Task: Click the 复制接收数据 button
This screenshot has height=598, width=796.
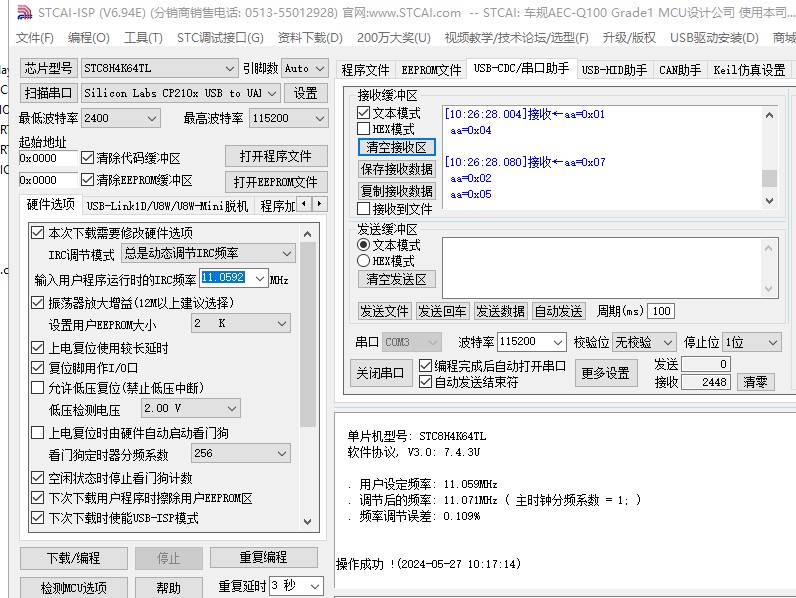Action: coord(396,191)
